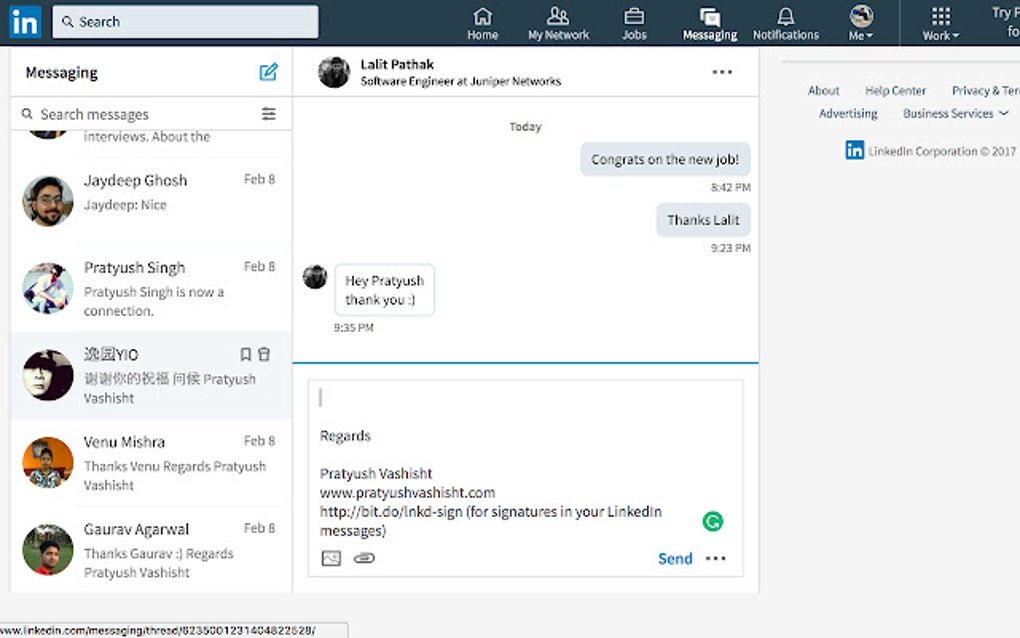Expand the Work menu
The width and height of the screenshot is (1020, 638).
tap(938, 22)
